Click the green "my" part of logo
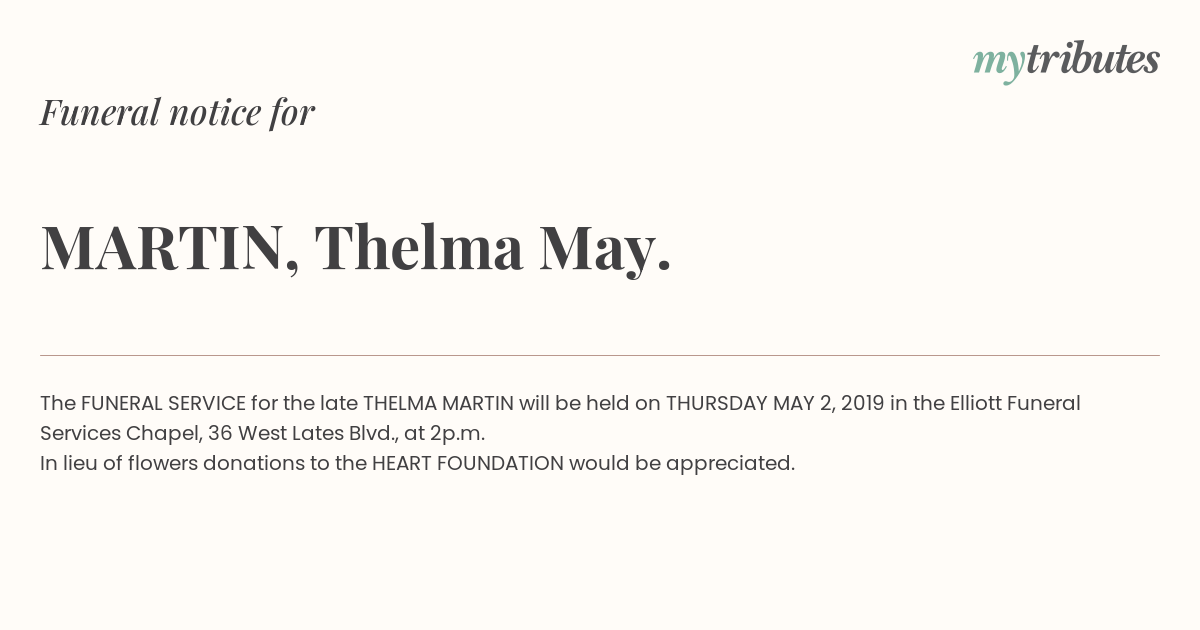The image size is (1200, 630). tap(998, 62)
